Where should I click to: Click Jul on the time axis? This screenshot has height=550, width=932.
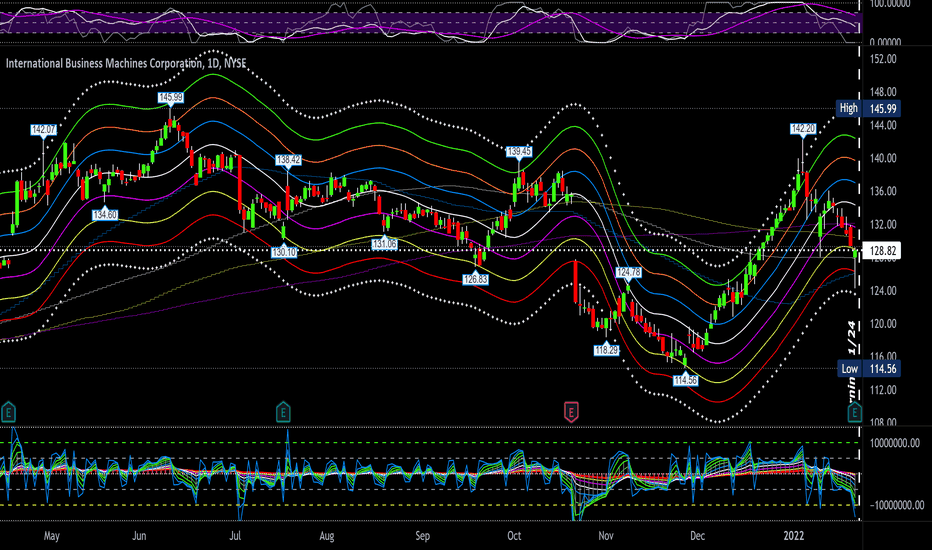(x=235, y=536)
